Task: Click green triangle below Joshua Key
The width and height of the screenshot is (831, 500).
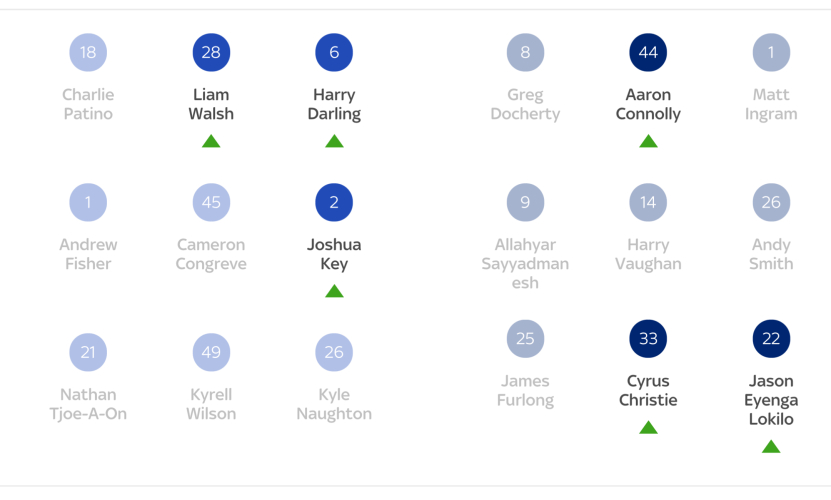Action: [x=334, y=291]
